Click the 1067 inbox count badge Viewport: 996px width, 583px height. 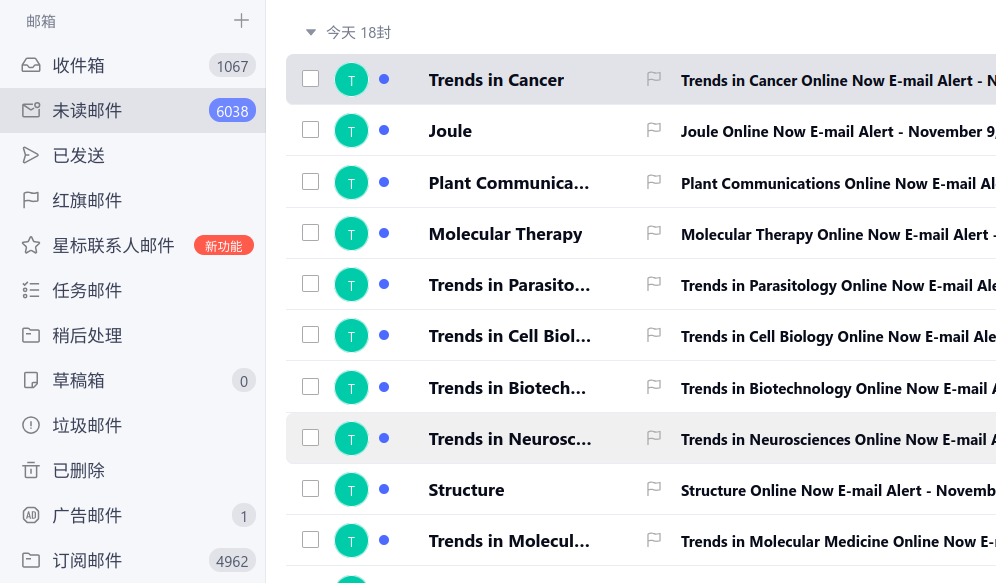232,66
